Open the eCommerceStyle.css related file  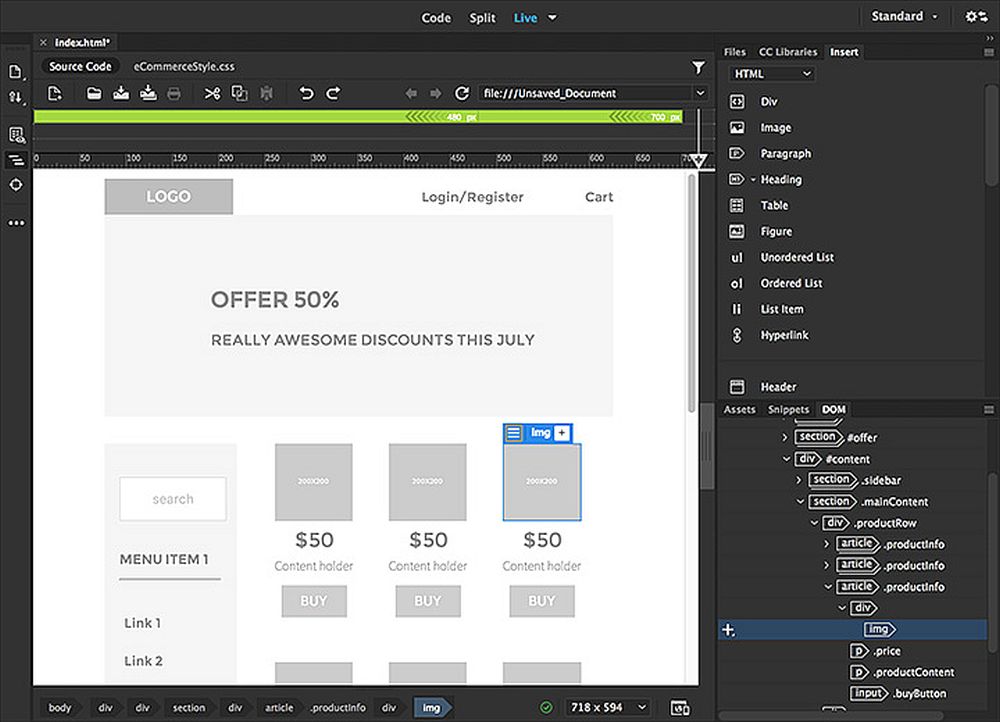(184, 67)
